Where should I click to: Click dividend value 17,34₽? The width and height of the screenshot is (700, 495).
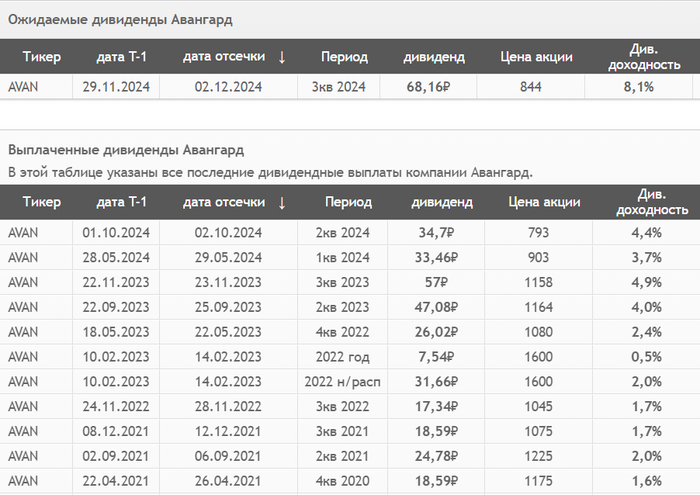pos(436,407)
